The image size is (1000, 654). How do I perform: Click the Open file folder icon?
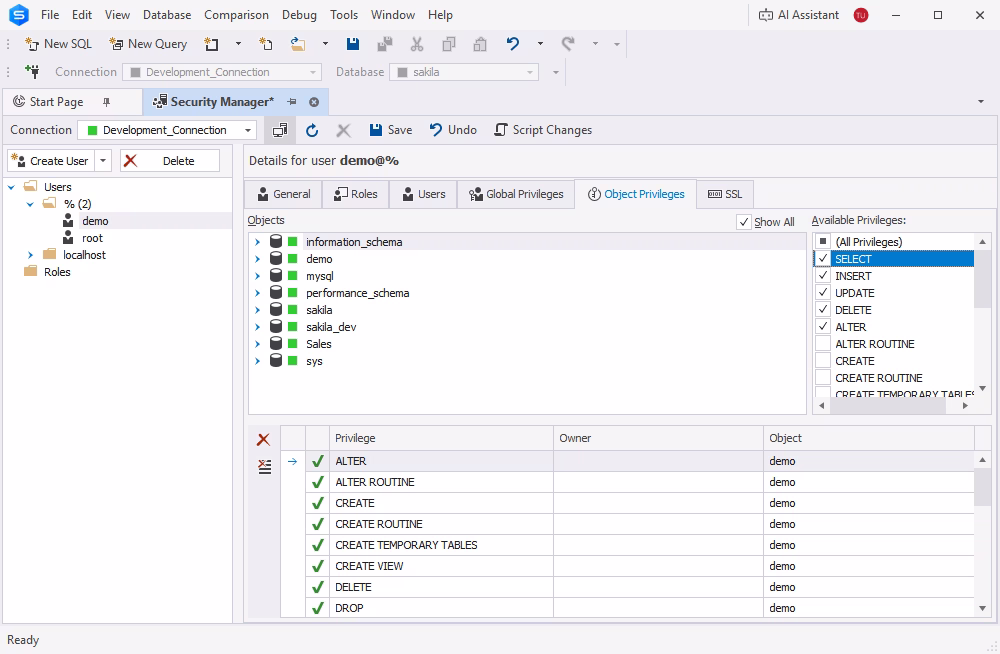pos(298,44)
